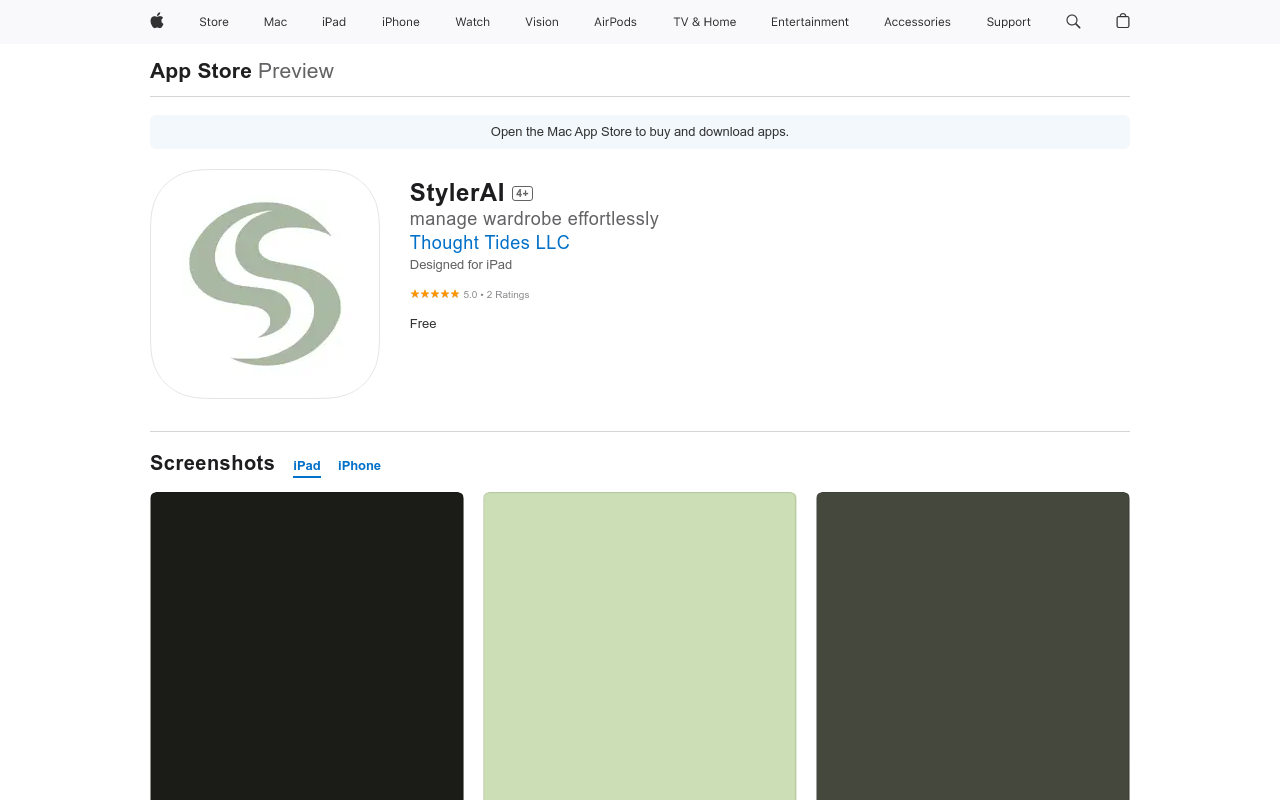
Task: Click the StylerAI app icon
Action: click(x=265, y=284)
